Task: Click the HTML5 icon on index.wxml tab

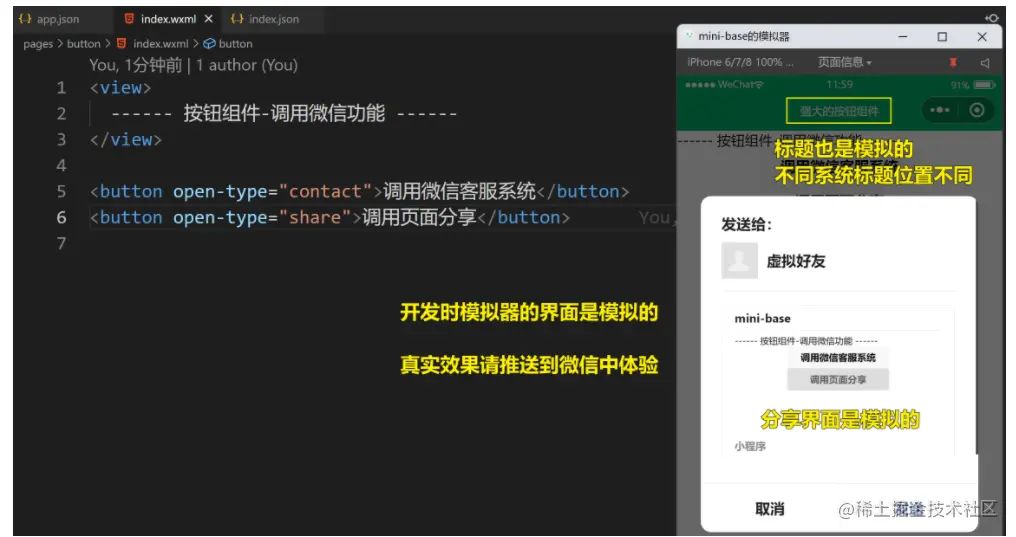Action: pyautogui.click(x=129, y=19)
